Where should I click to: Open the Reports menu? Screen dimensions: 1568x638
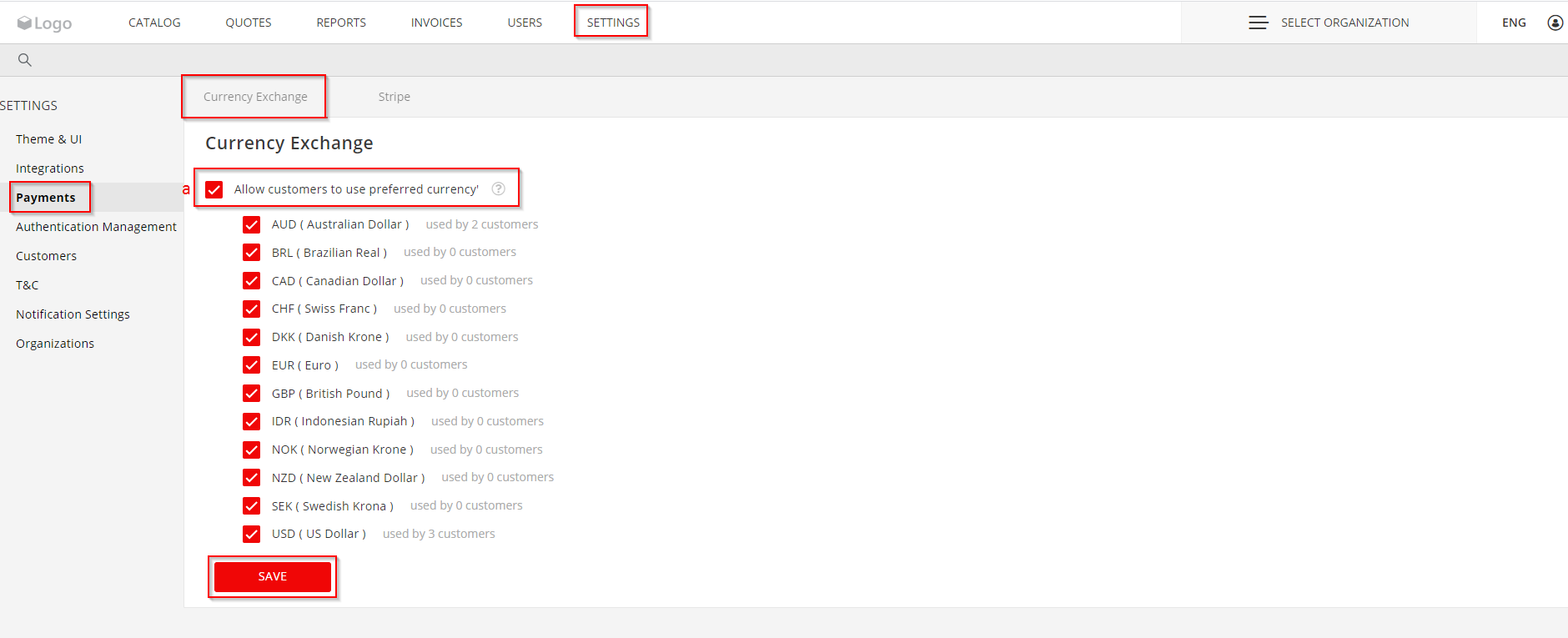tap(341, 23)
